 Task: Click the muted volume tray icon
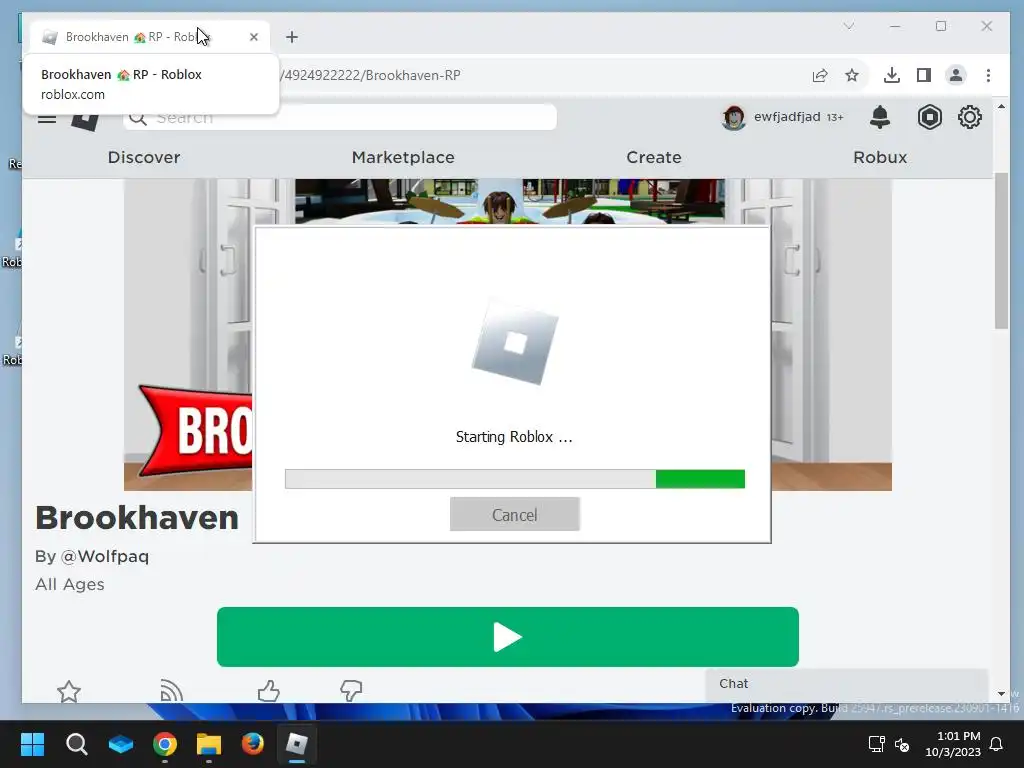point(902,744)
